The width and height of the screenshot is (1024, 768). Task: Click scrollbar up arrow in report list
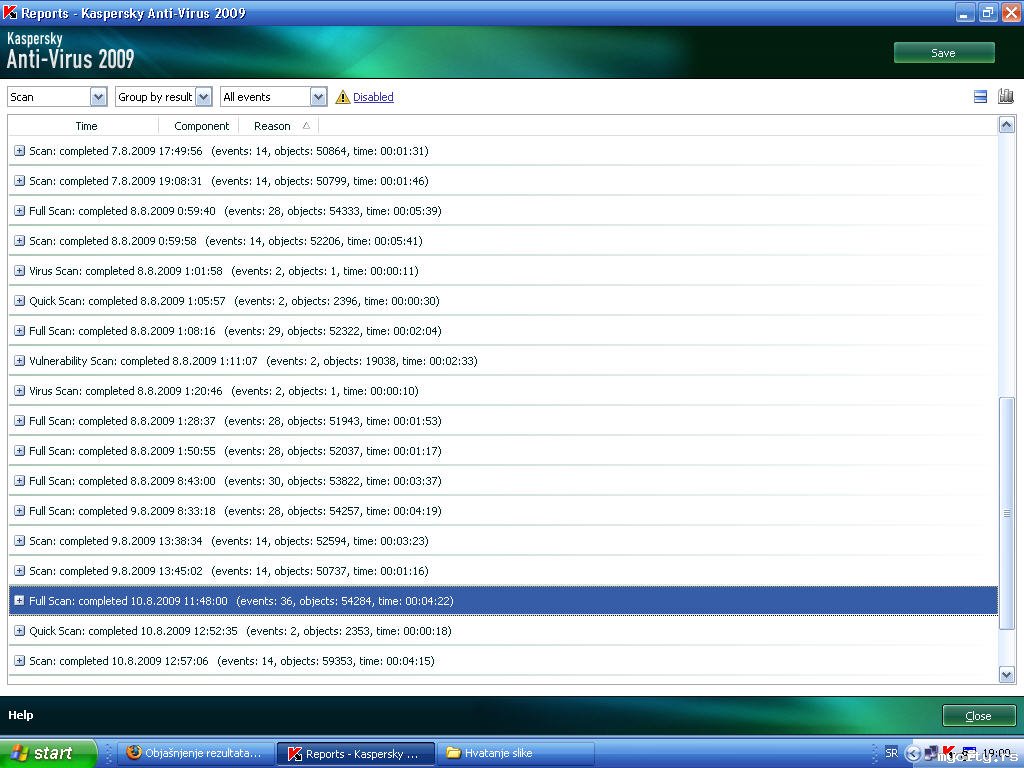[x=1006, y=124]
